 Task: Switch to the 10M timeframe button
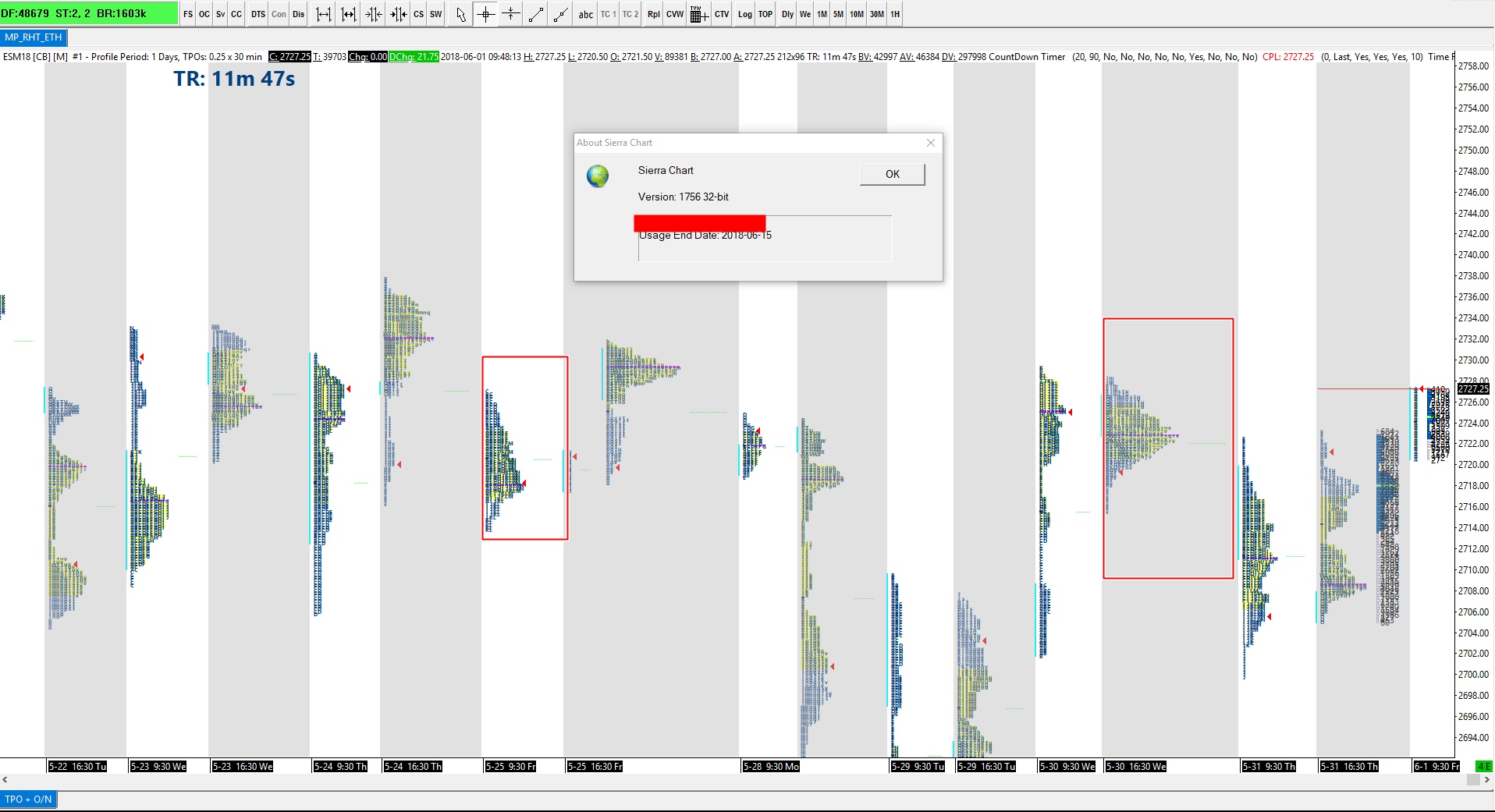(857, 14)
